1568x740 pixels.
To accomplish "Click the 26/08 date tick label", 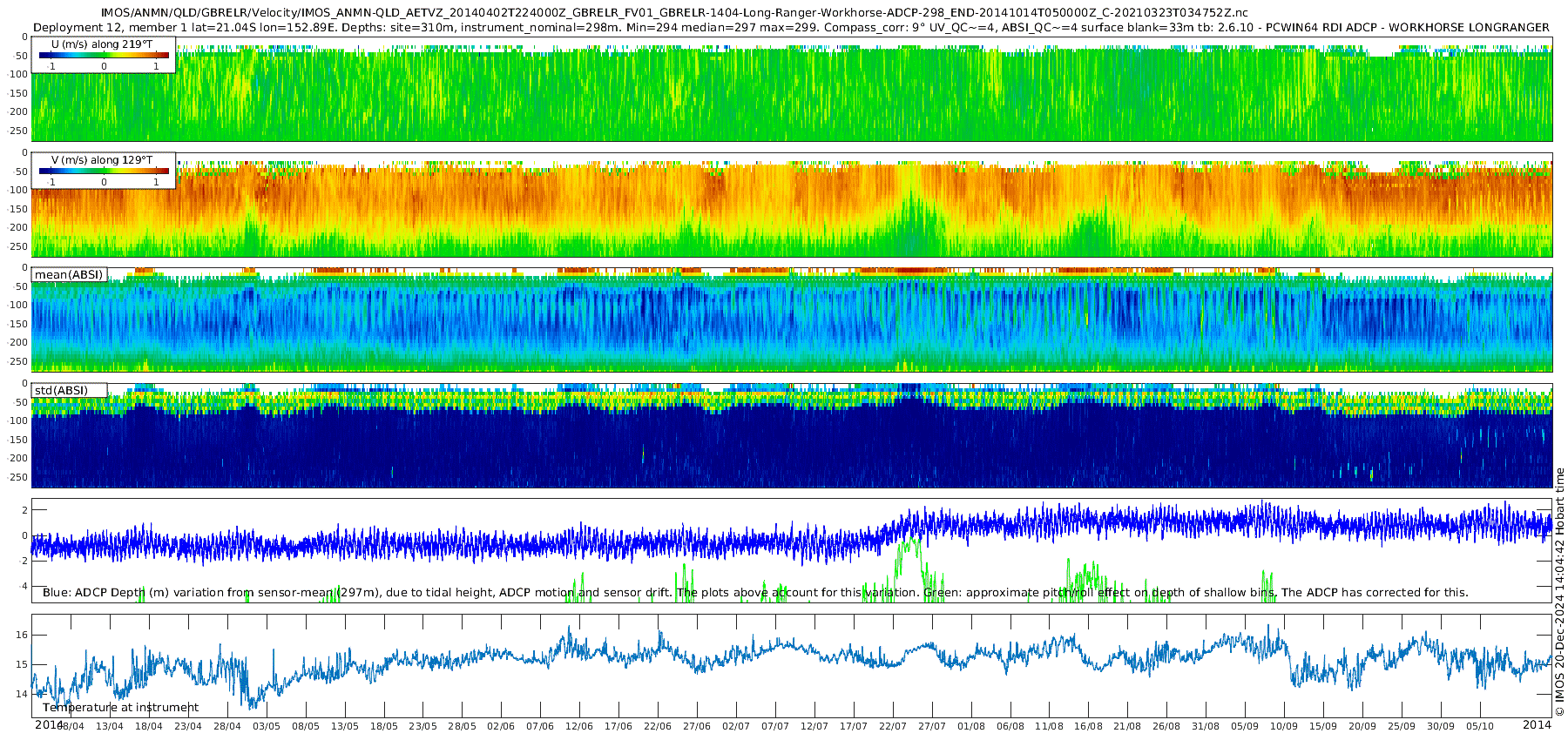I will (x=1166, y=726).
